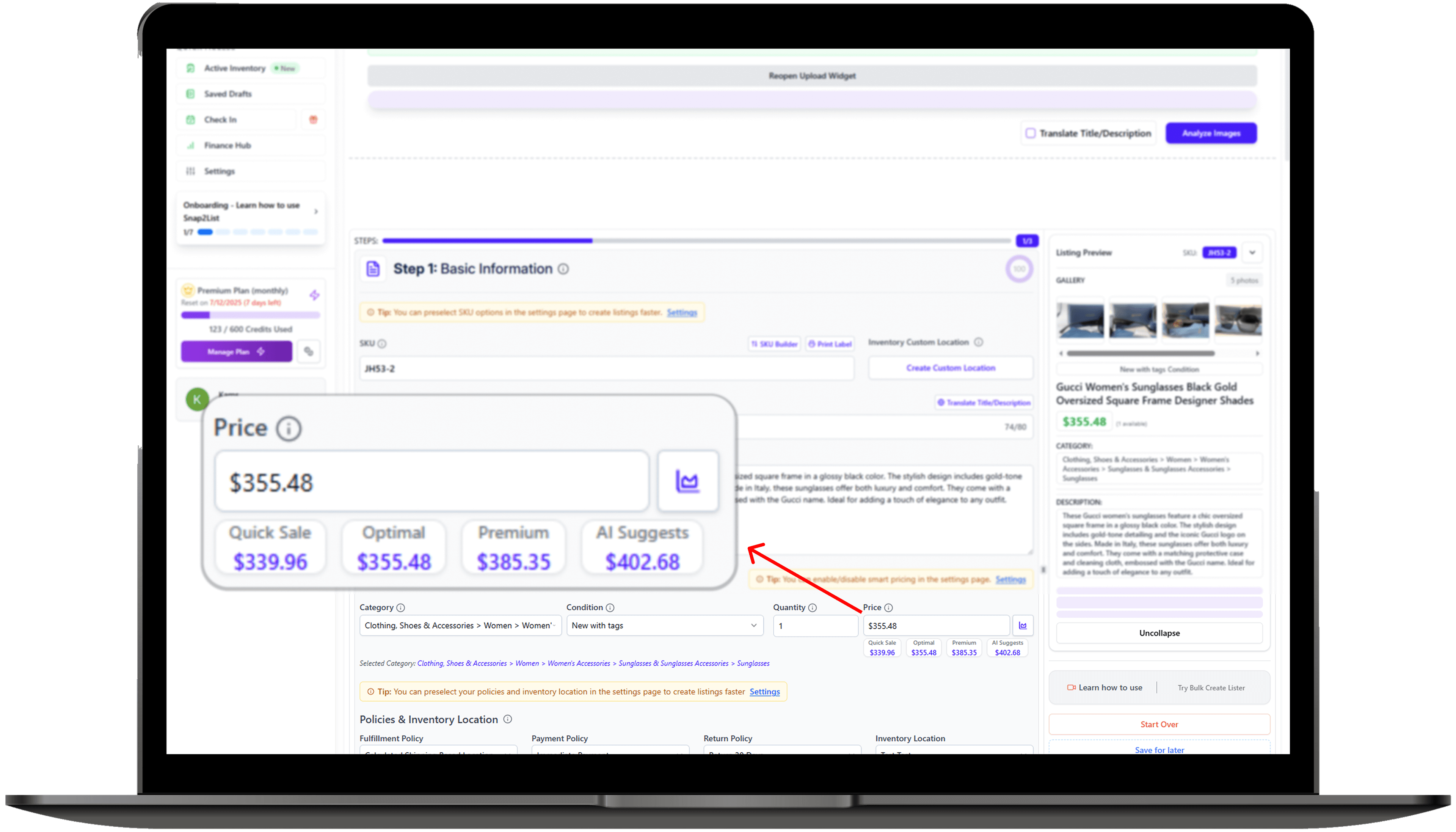The image size is (1456, 832).
Task: Expand the SKU chevron in Listing Preview
Action: point(1253,253)
